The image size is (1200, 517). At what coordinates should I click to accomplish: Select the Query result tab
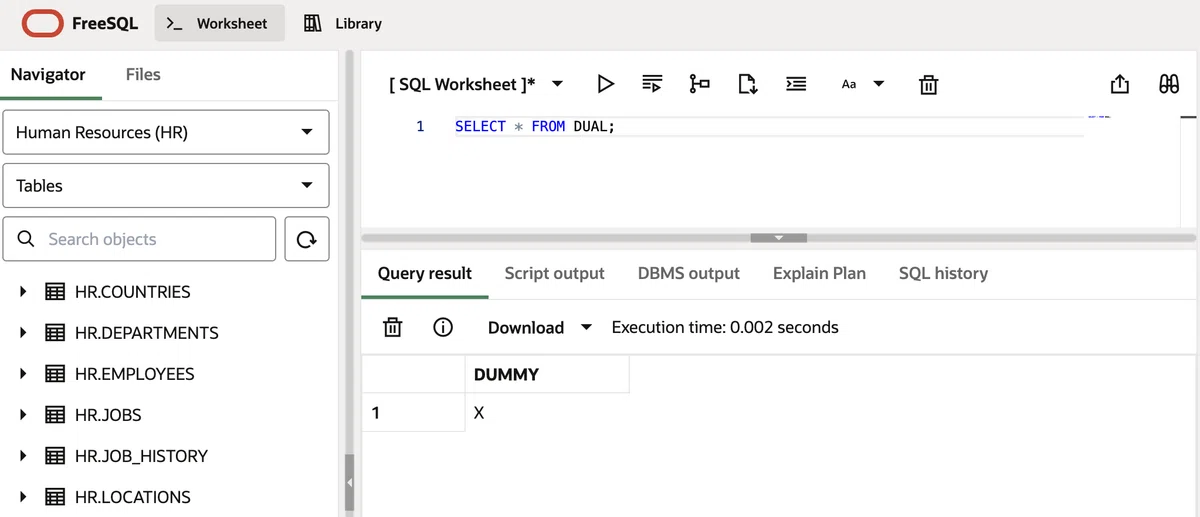(x=425, y=273)
